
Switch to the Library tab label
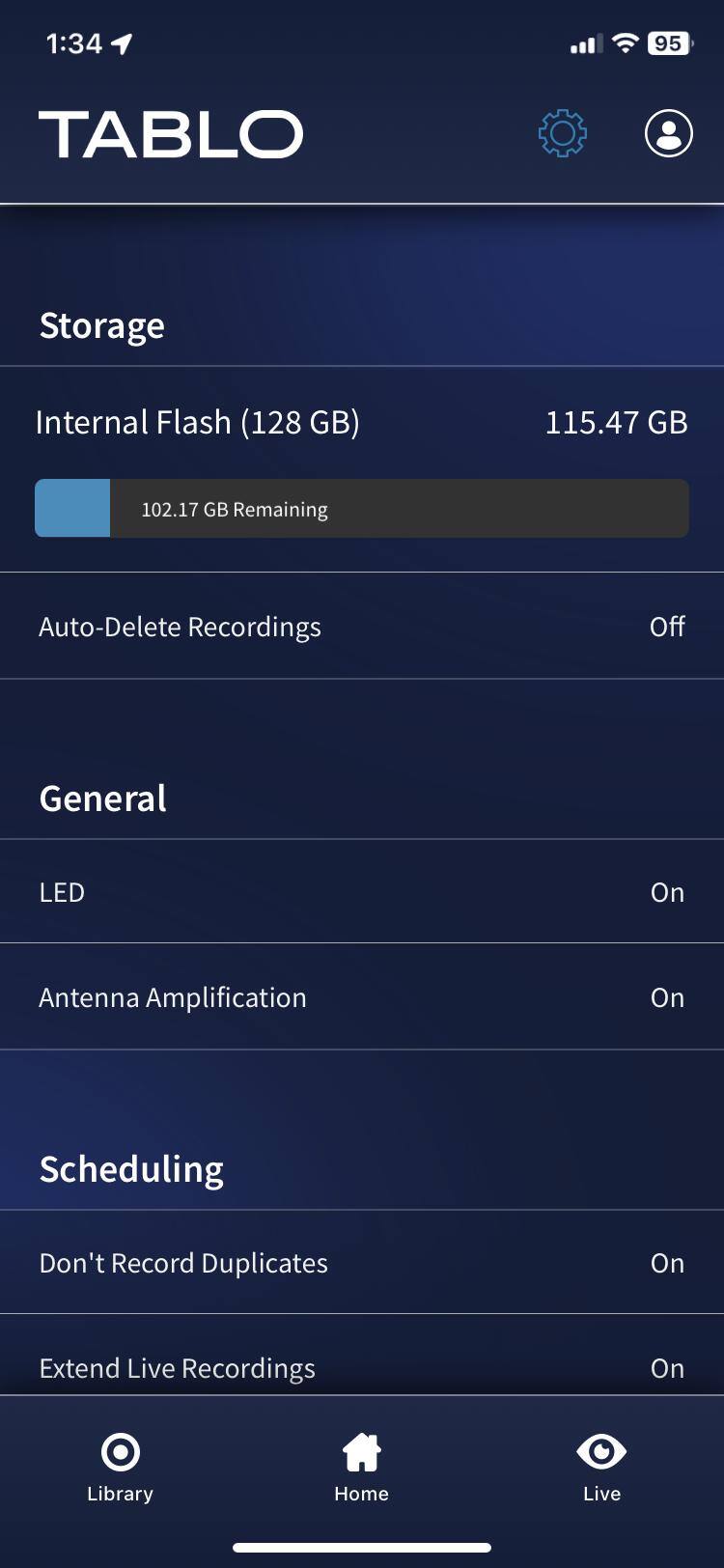tap(121, 1494)
